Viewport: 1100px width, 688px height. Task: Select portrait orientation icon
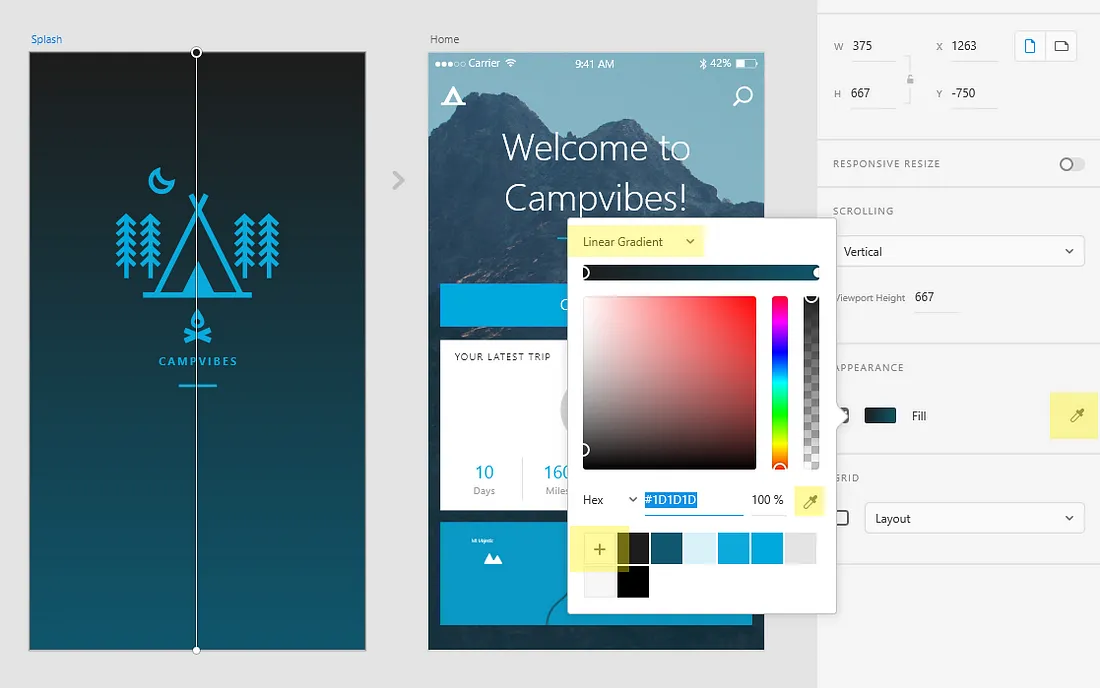click(1030, 46)
